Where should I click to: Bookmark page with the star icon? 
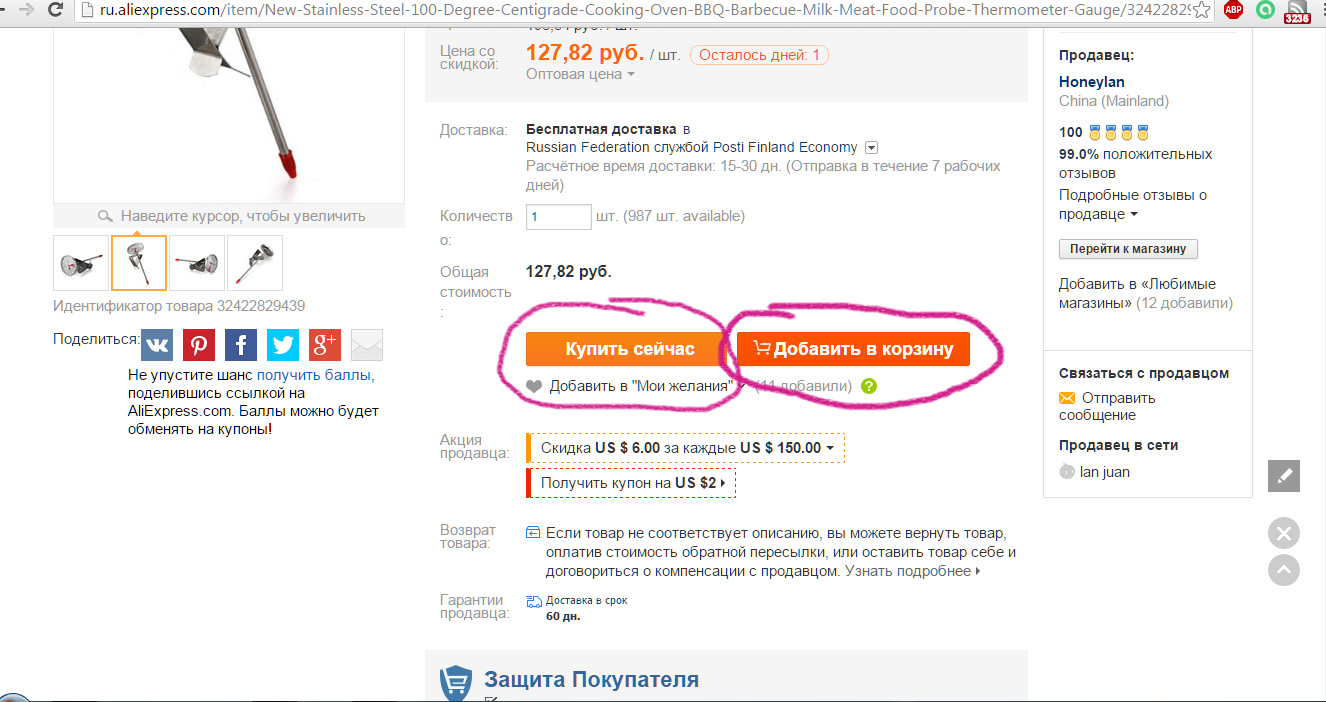[1201, 11]
